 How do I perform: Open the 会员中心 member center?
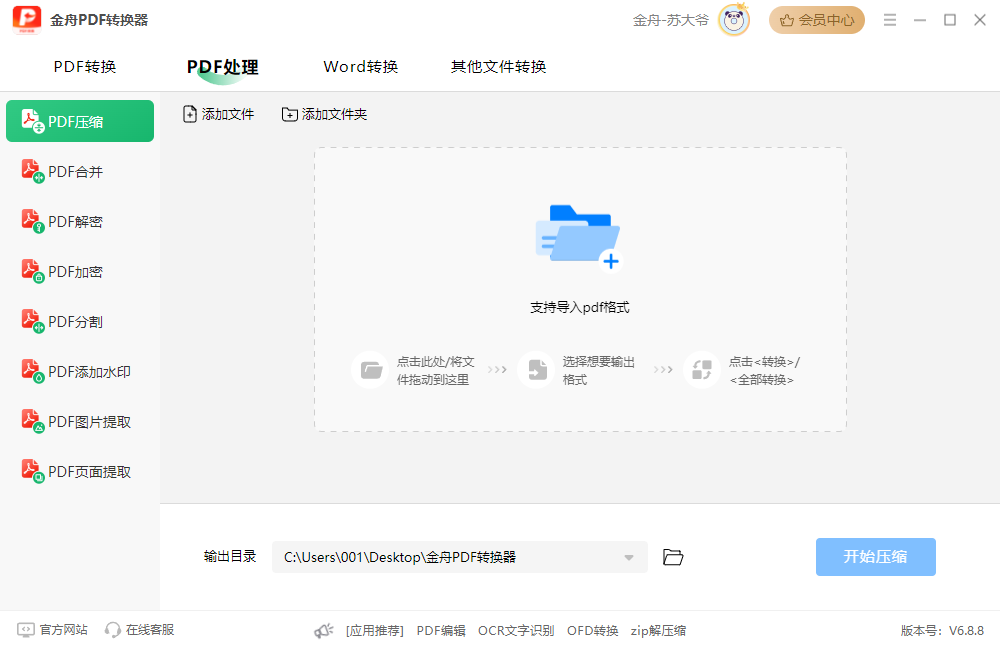pos(817,20)
